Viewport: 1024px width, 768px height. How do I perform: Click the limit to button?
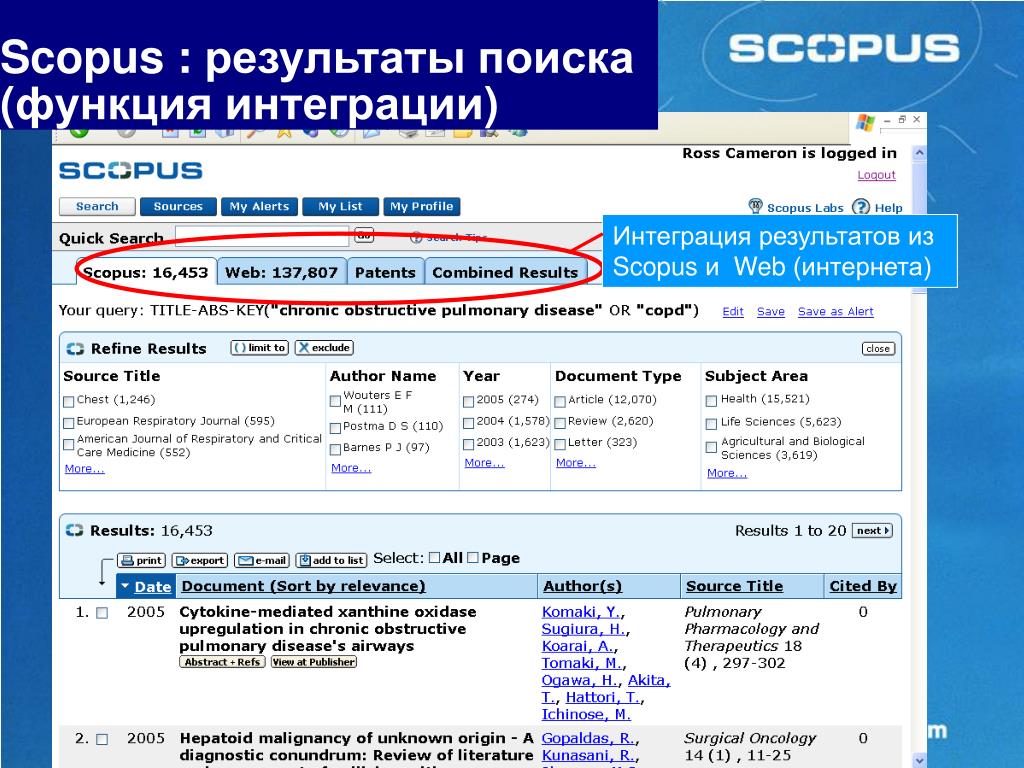[x=259, y=348]
